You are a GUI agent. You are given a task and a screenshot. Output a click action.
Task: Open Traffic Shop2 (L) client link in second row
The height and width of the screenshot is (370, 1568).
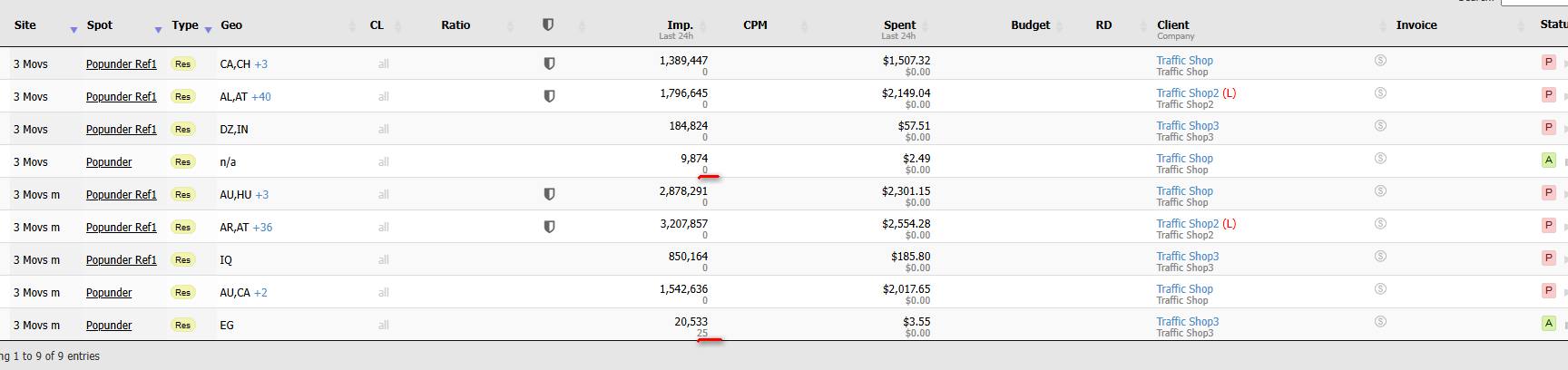tap(1195, 92)
